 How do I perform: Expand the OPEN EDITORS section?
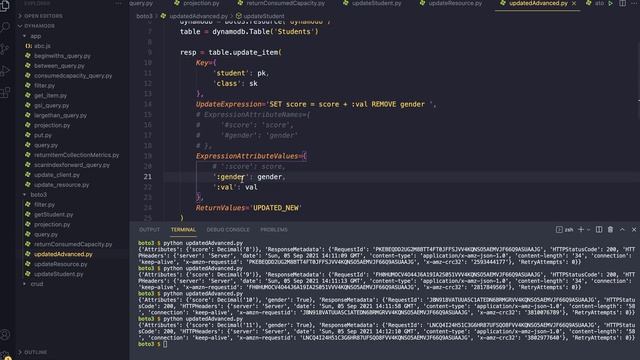tap(43, 16)
